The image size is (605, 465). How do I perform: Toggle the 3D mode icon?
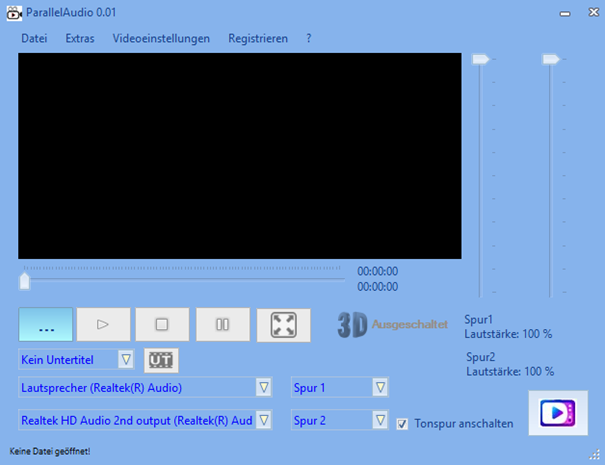[352, 325]
